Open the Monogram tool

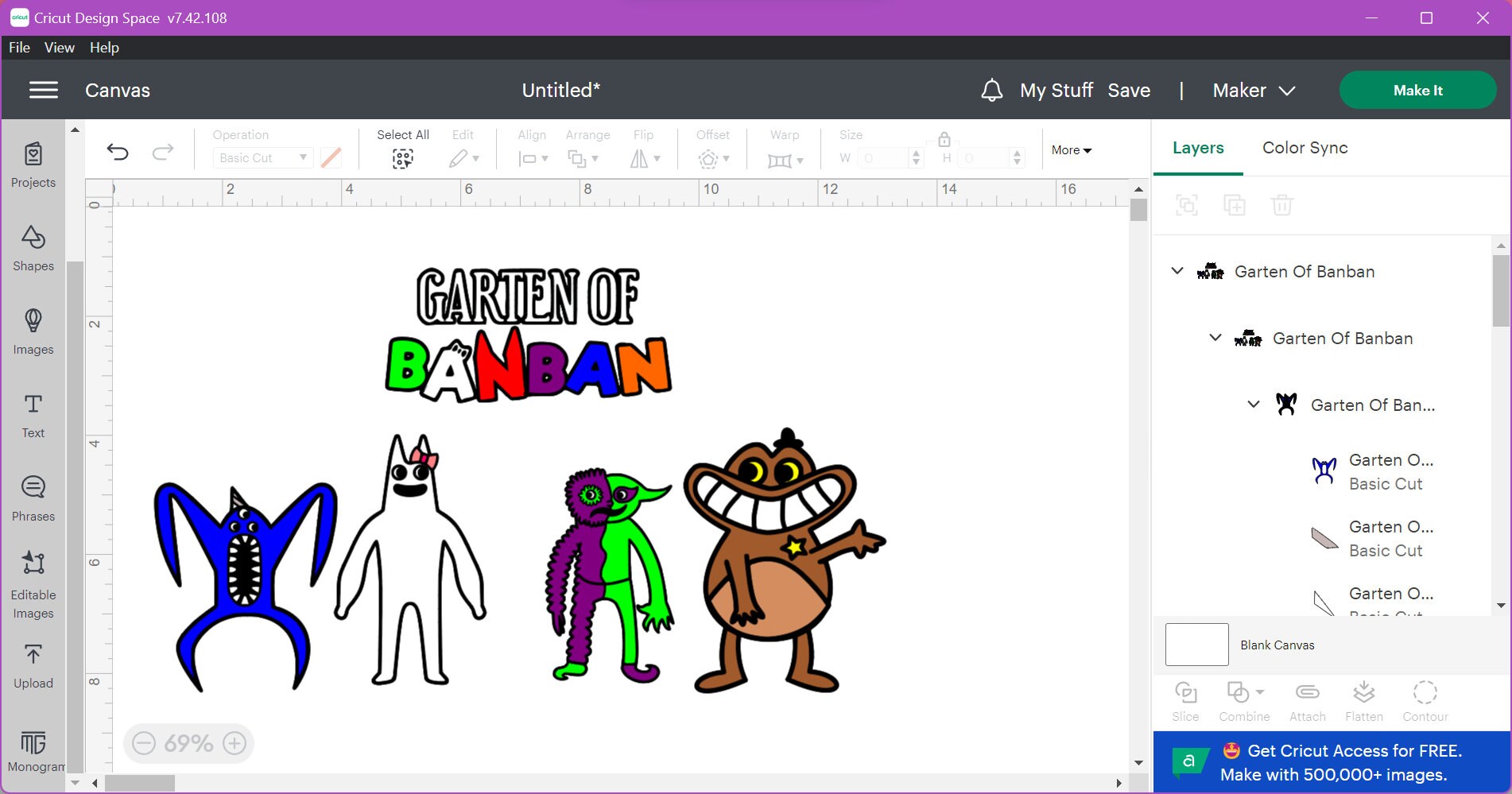tap(33, 751)
